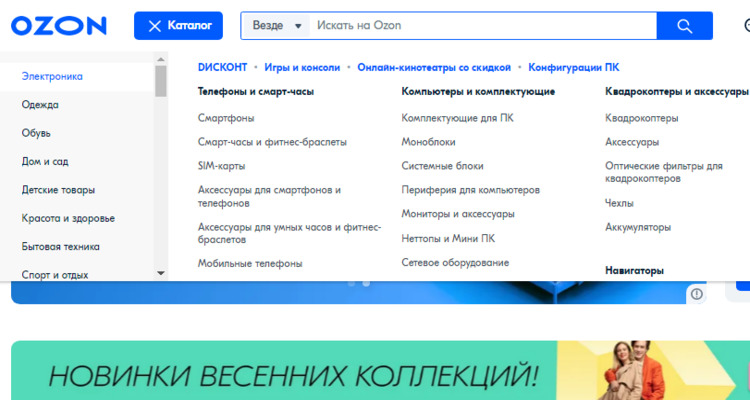Open Телефоны и смарт-часы heading
The width and height of the screenshot is (750, 400).
[256, 91]
